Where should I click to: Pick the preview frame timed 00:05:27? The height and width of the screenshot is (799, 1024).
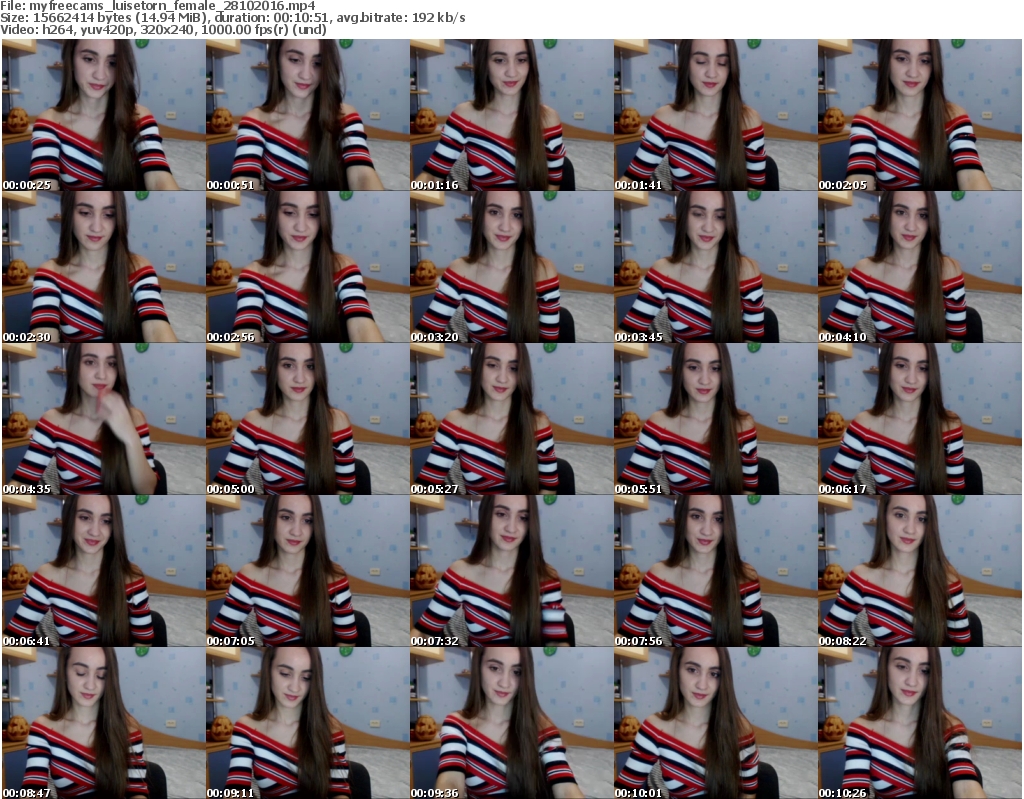coord(511,419)
